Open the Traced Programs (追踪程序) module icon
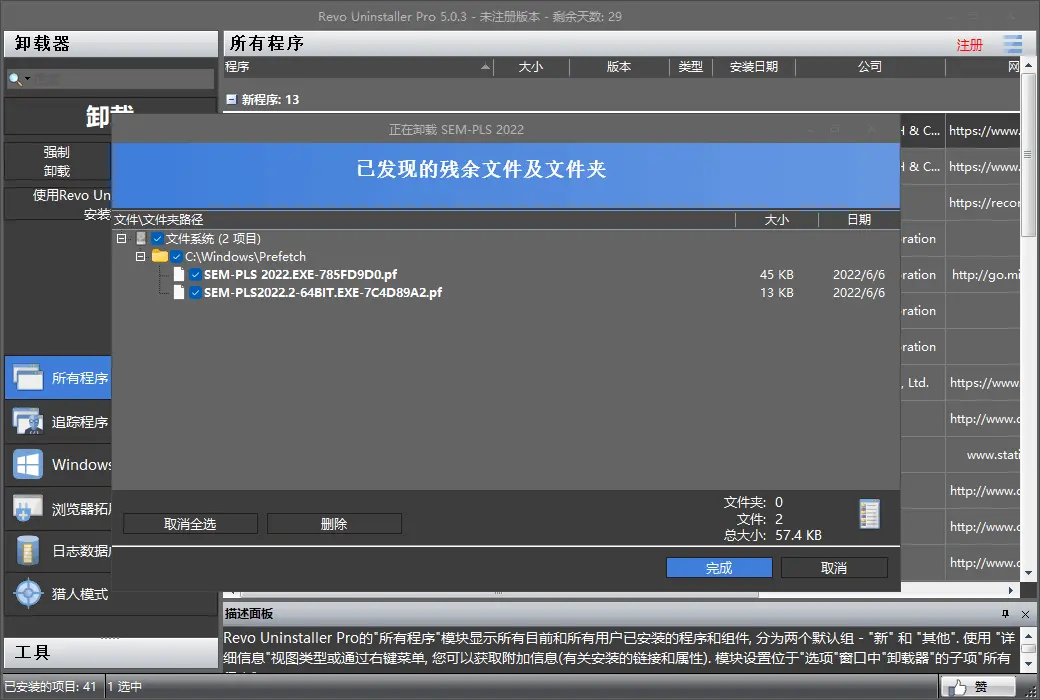Image resolution: width=1040 pixels, height=700 pixels. coord(28,421)
